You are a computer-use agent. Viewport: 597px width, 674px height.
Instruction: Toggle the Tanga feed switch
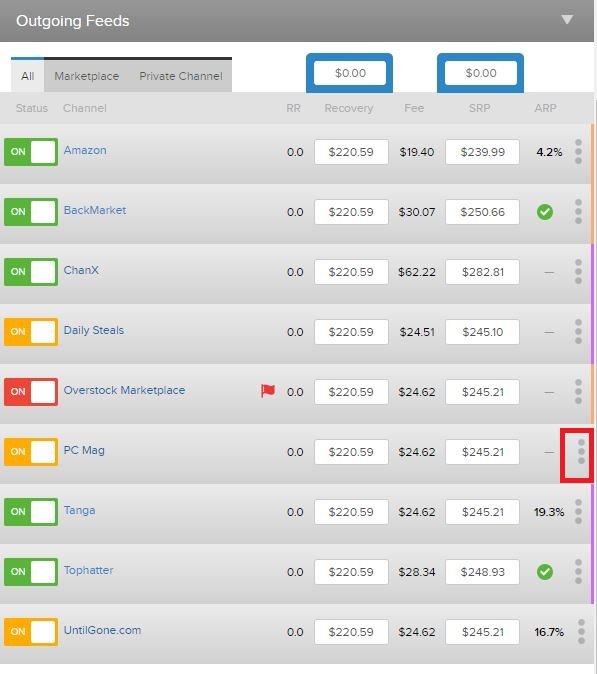point(31,512)
